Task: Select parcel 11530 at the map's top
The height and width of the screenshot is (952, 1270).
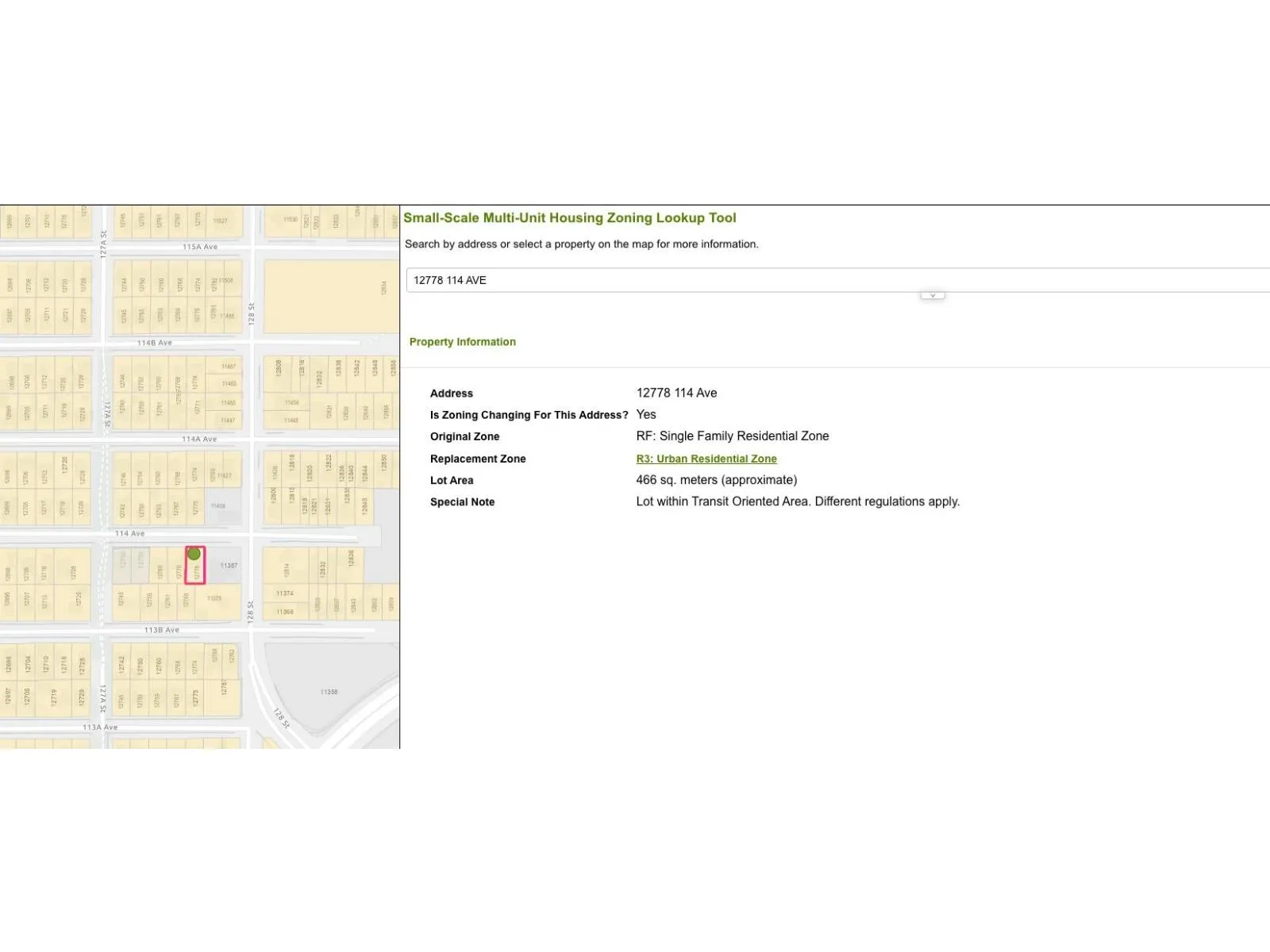Action: [x=290, y=220]
